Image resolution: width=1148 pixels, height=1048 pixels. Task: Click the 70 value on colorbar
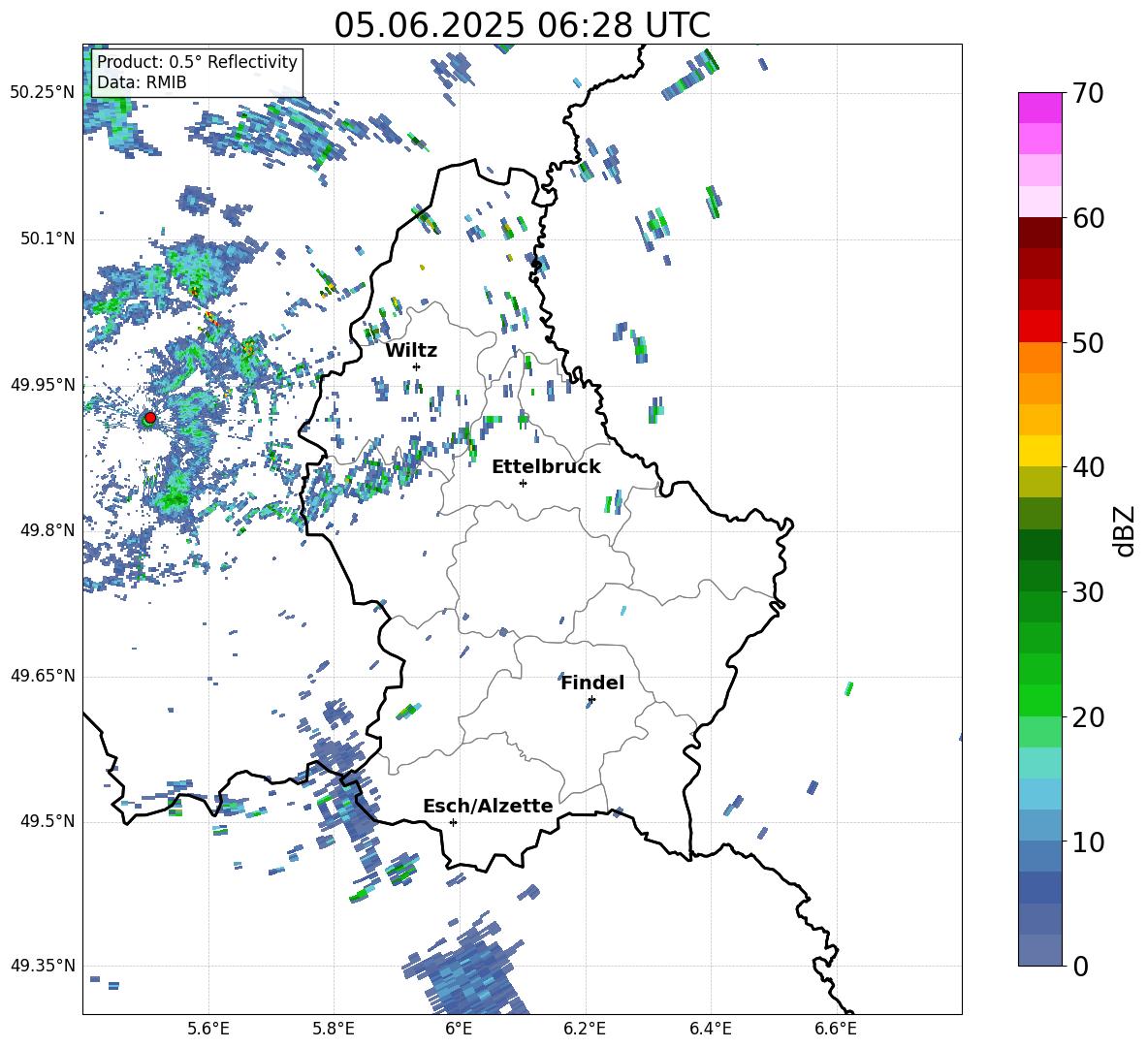1088,94
